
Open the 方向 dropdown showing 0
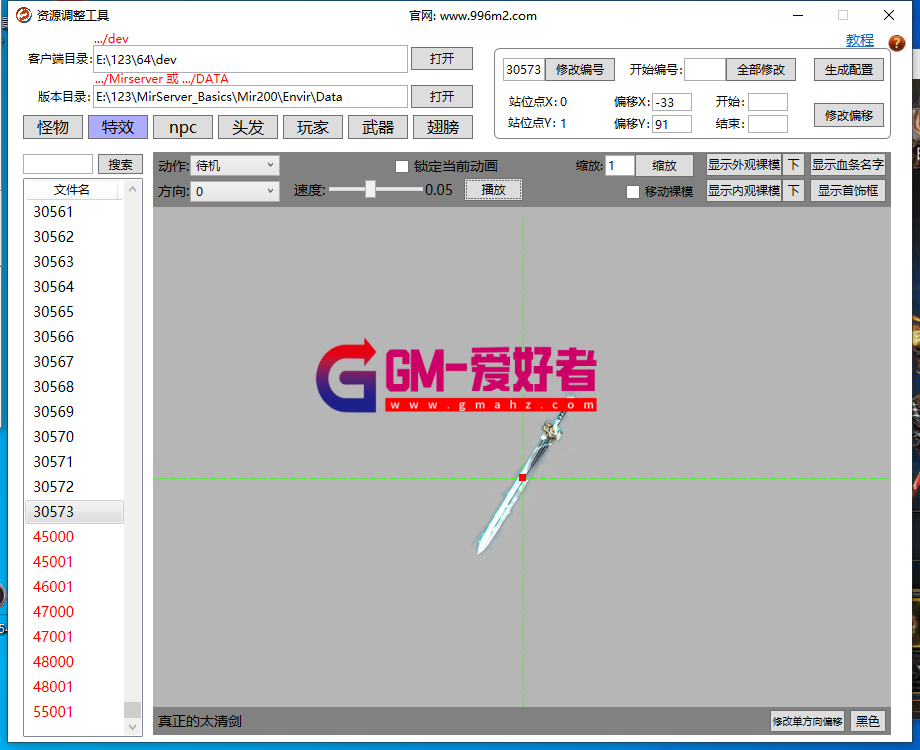[x=234, y=191]
